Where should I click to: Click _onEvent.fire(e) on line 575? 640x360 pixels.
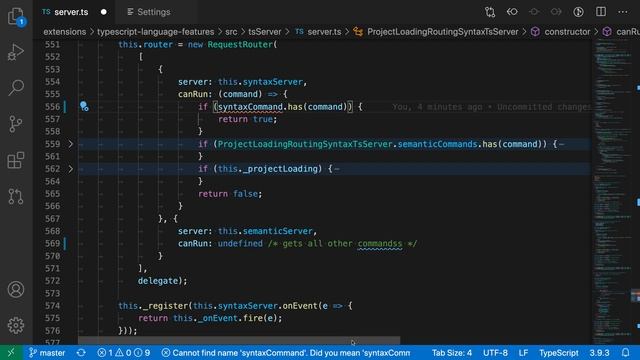239,318
